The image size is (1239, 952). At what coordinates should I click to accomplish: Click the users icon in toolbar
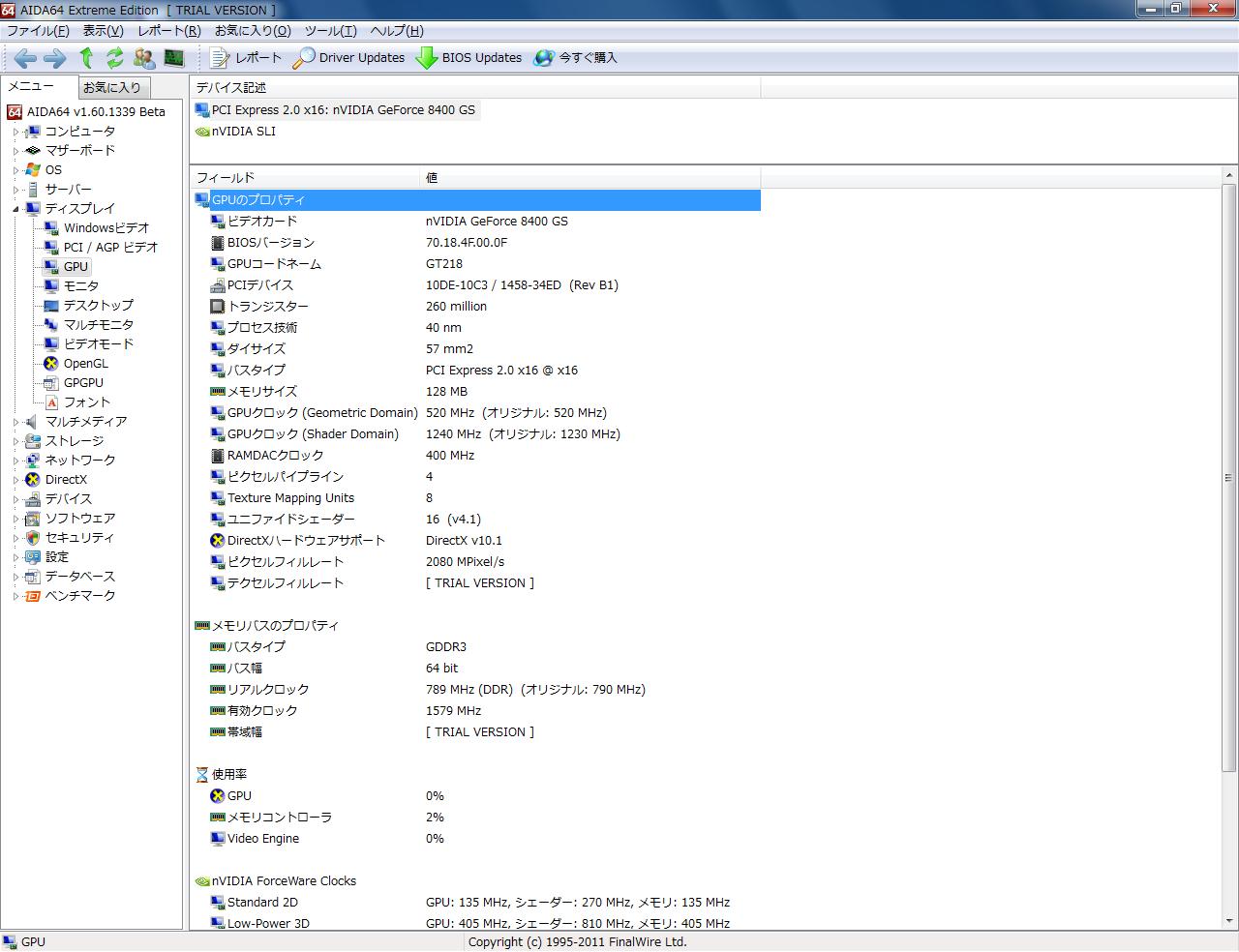coord(144,58)
